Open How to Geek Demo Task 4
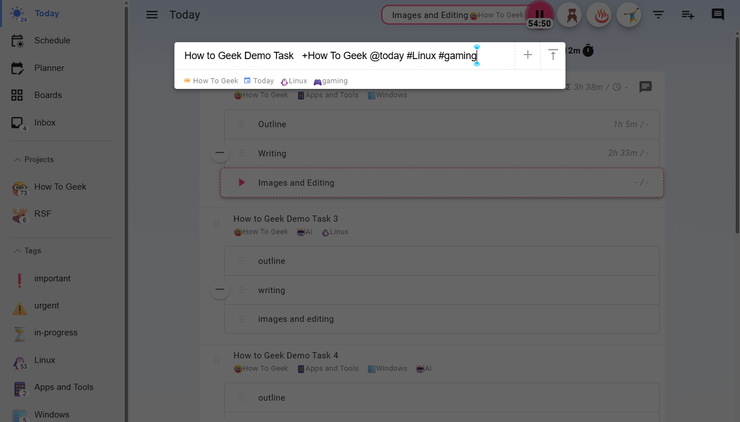This screenshot has width=740, height=422. pos(286,356)
